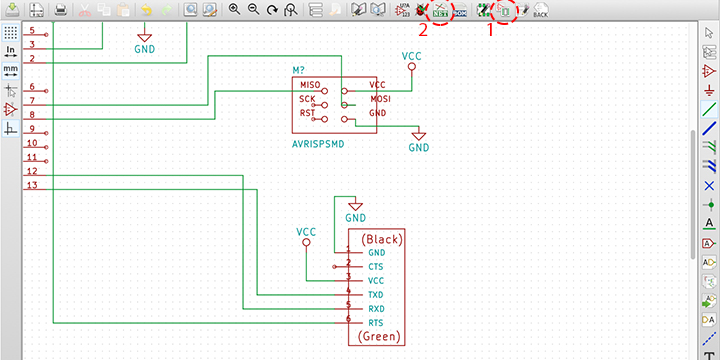Viewport: 720px width, 360px height.
Task: Zoom in on the schematic
Action: click(234, 9)
